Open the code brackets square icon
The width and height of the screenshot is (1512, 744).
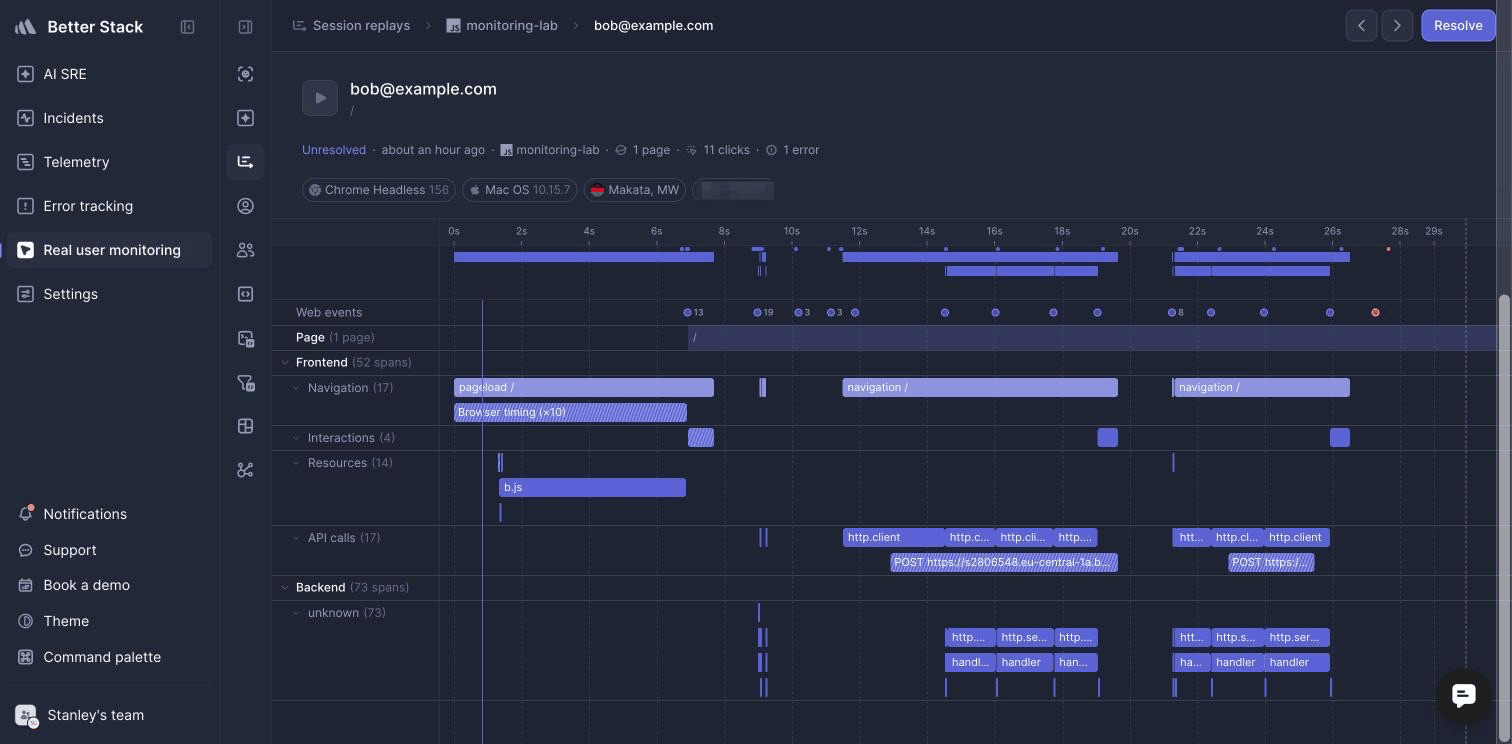click(x=245, y=294)
